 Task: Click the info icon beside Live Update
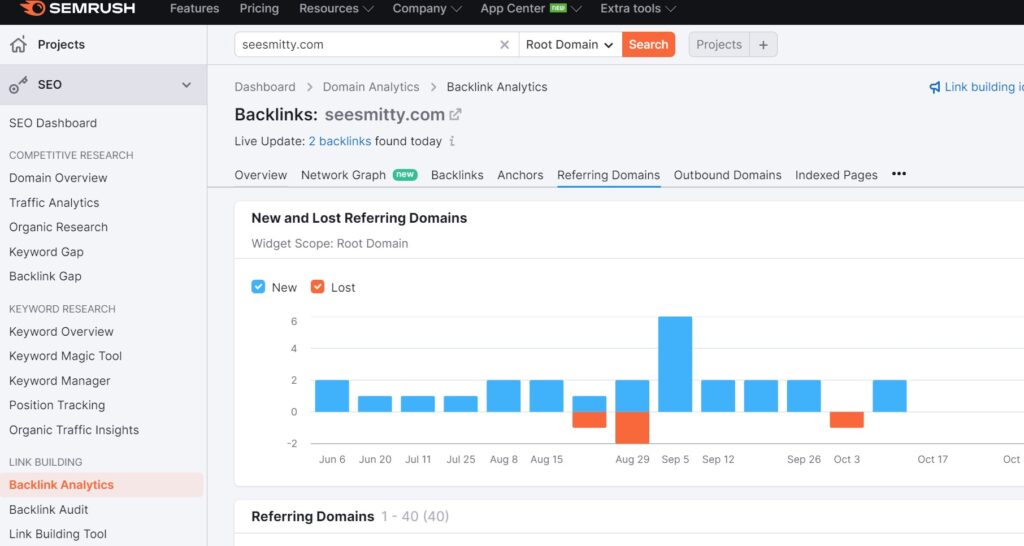point(452,141)
